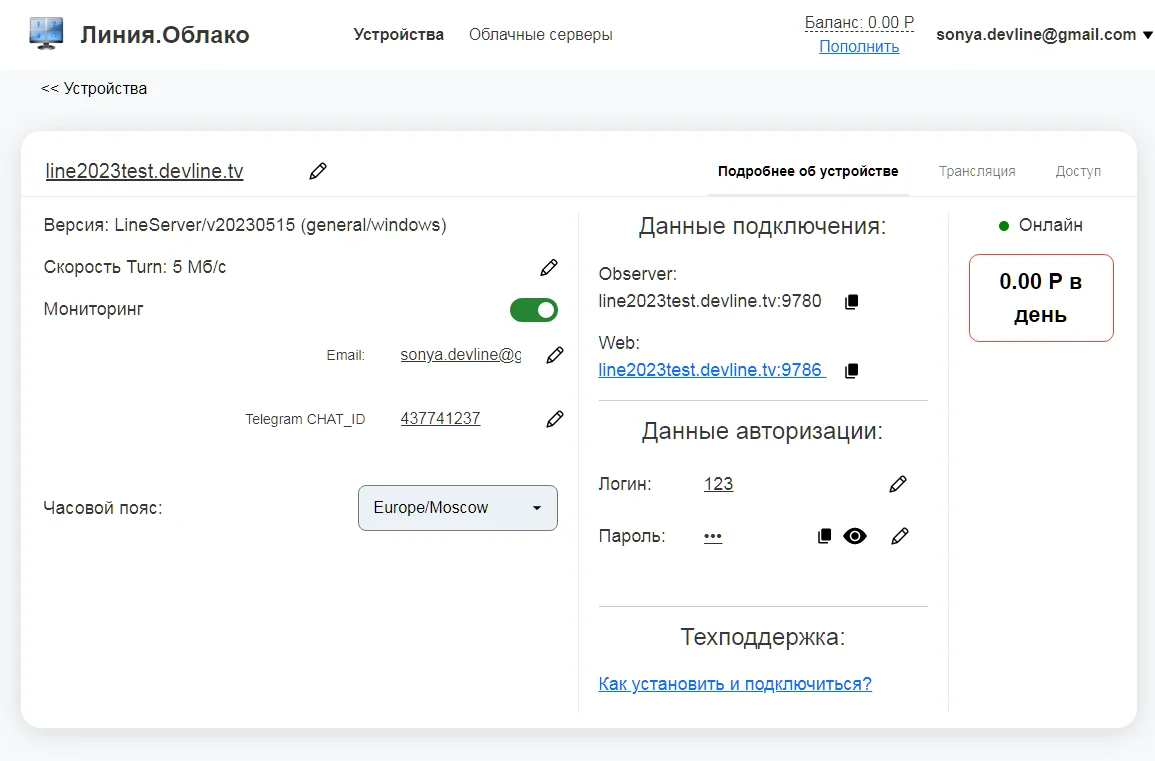Viewport: 1155px width, 761px height.
Task: Click the Баланс: 0.00 Р text
Action: (x=859, y=23)
